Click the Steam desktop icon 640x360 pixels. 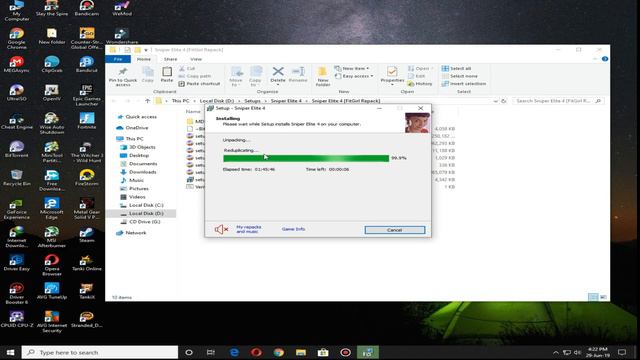(x=87, y=235)
